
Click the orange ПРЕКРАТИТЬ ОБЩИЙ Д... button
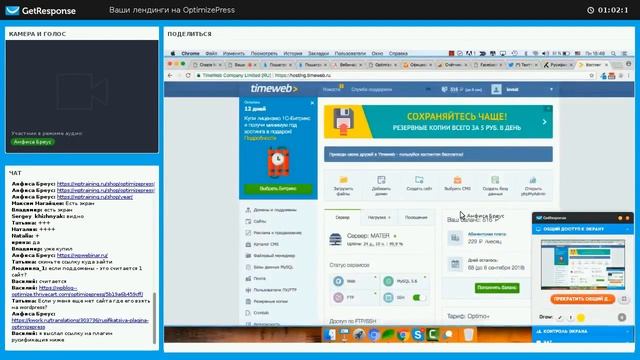coord(582,299)
